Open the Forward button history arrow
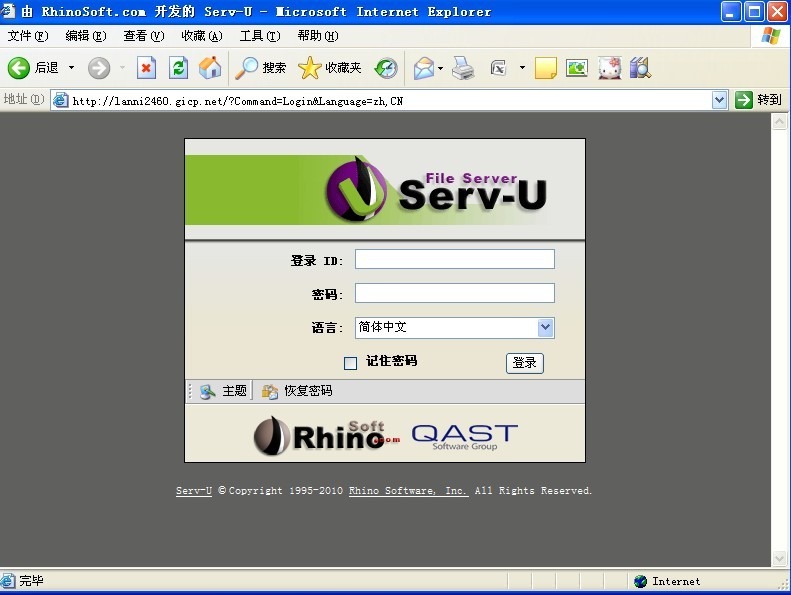The width and height of the screenshot is (791, 595). coord(122,68)
